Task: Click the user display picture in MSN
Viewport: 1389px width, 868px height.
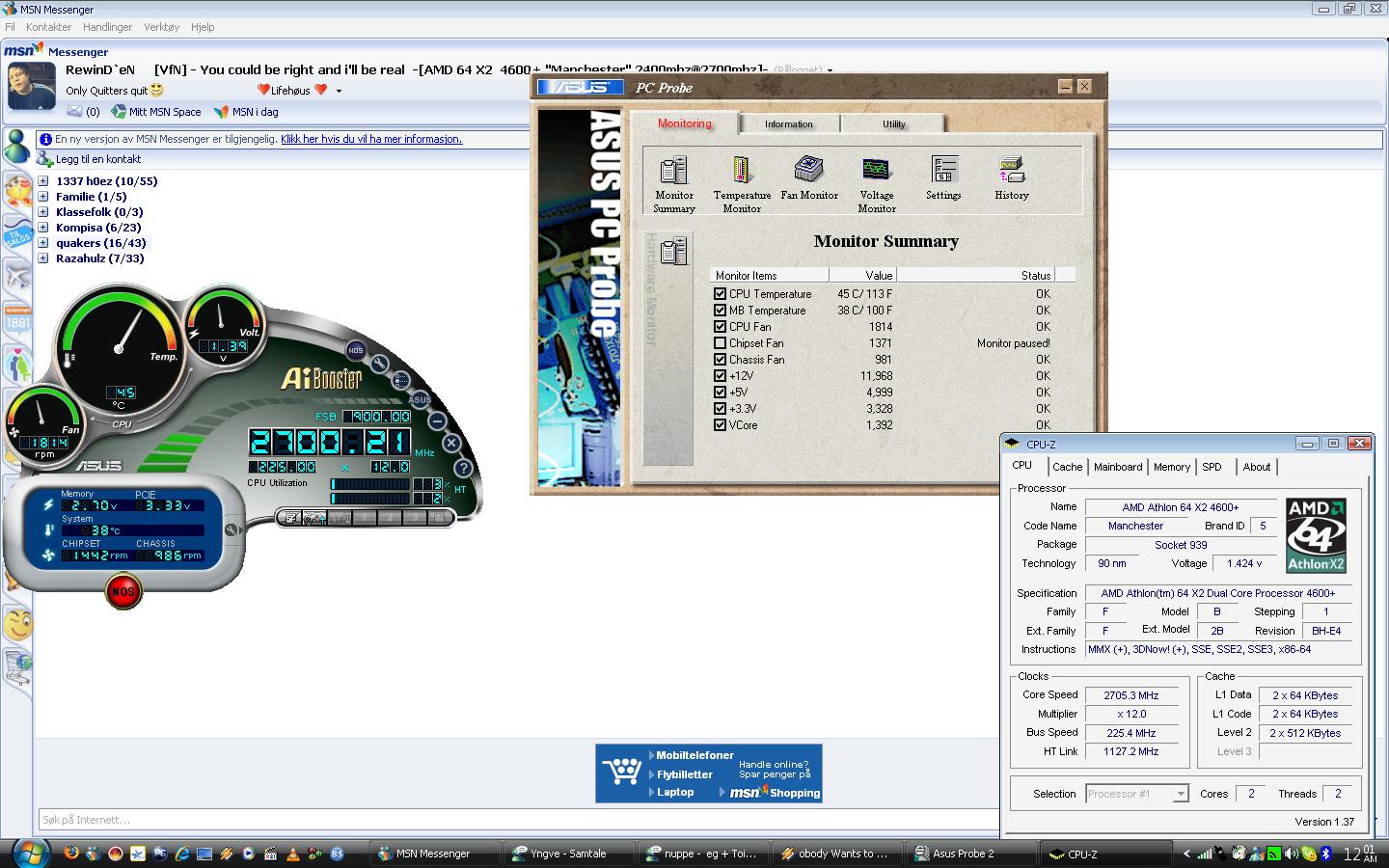Action: click(x=32, y=86)
